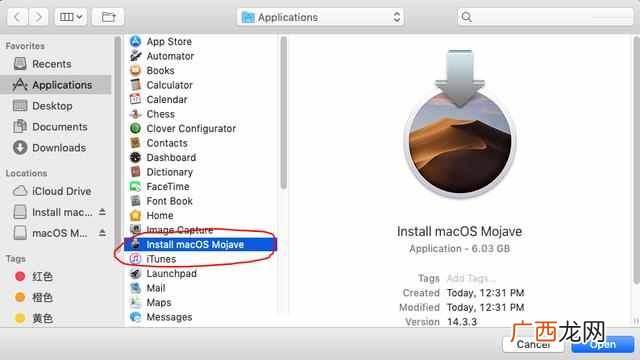Click the Cancel button
The height and width of the screenshot is (360, 640).
(533, 344)
